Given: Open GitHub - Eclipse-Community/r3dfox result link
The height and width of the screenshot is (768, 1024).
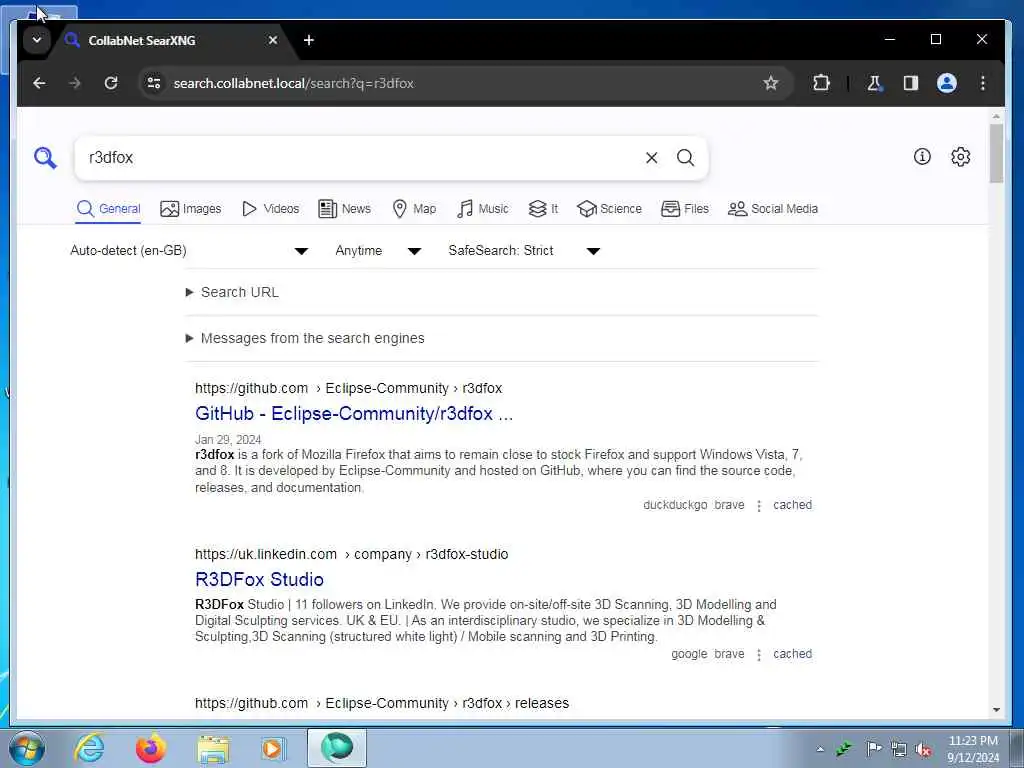Looking at the screenshot, I should 354,414.
